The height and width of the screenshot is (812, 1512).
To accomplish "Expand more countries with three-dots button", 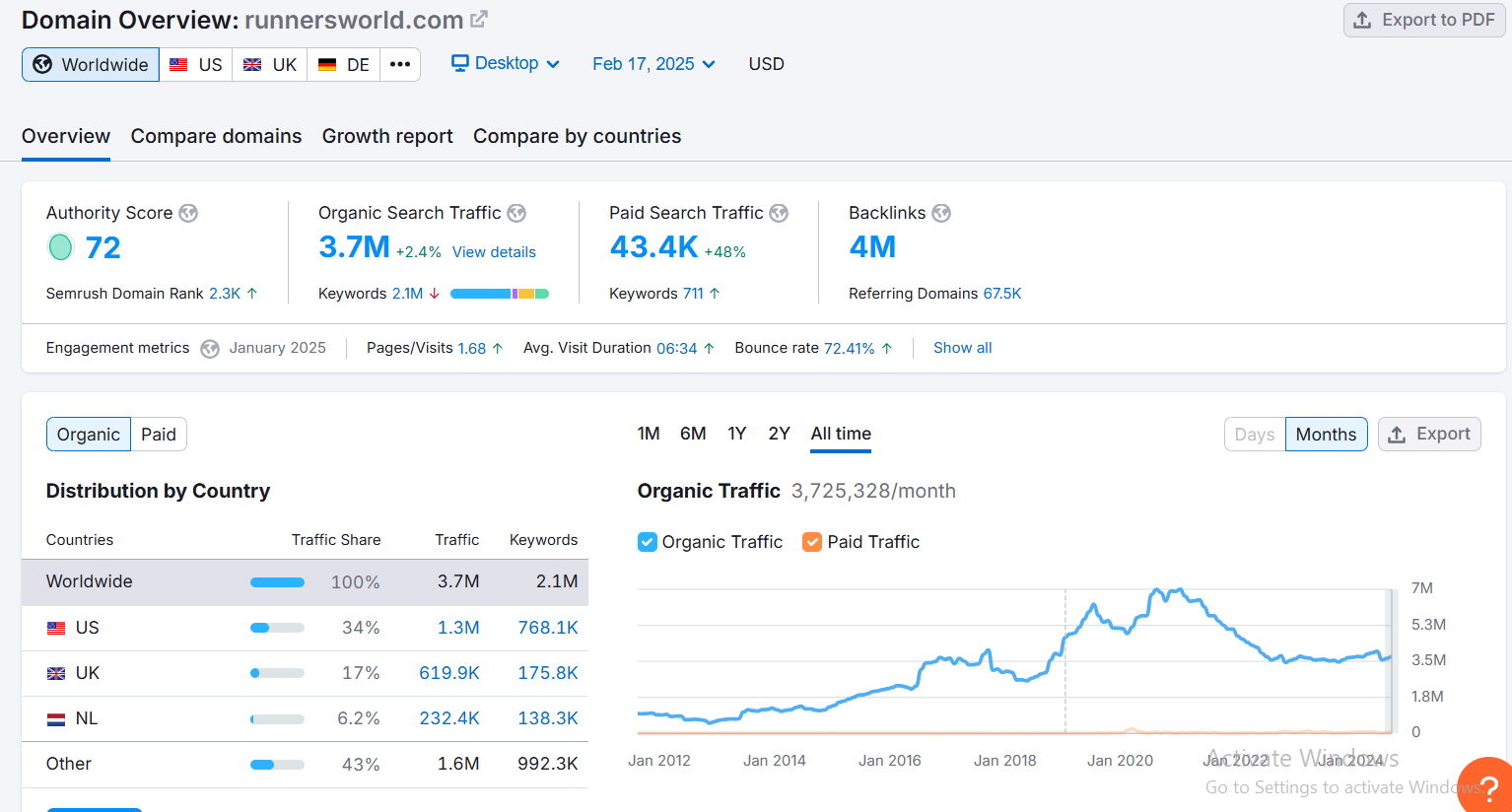I will [x=399, y=65].
